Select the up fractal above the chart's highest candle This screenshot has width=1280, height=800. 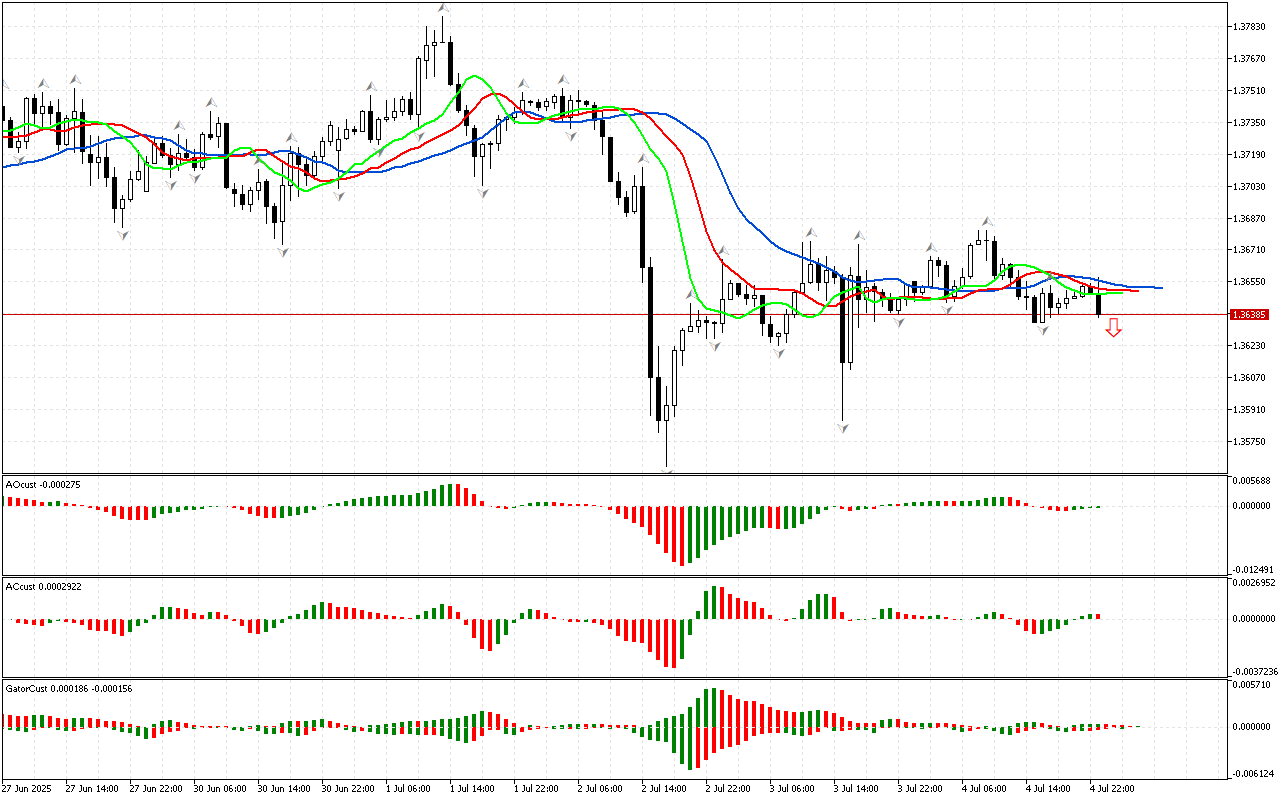click(x=442, y=8)
